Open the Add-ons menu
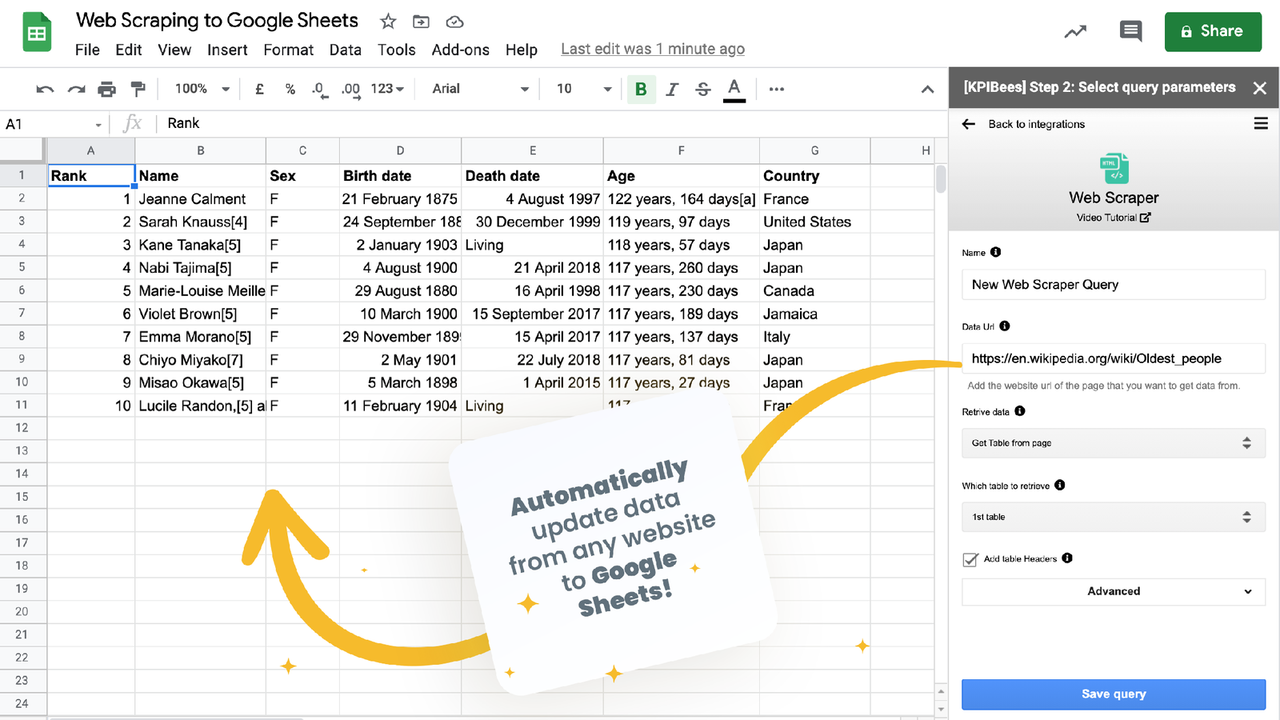The image size is (1280, 720). 461,50
